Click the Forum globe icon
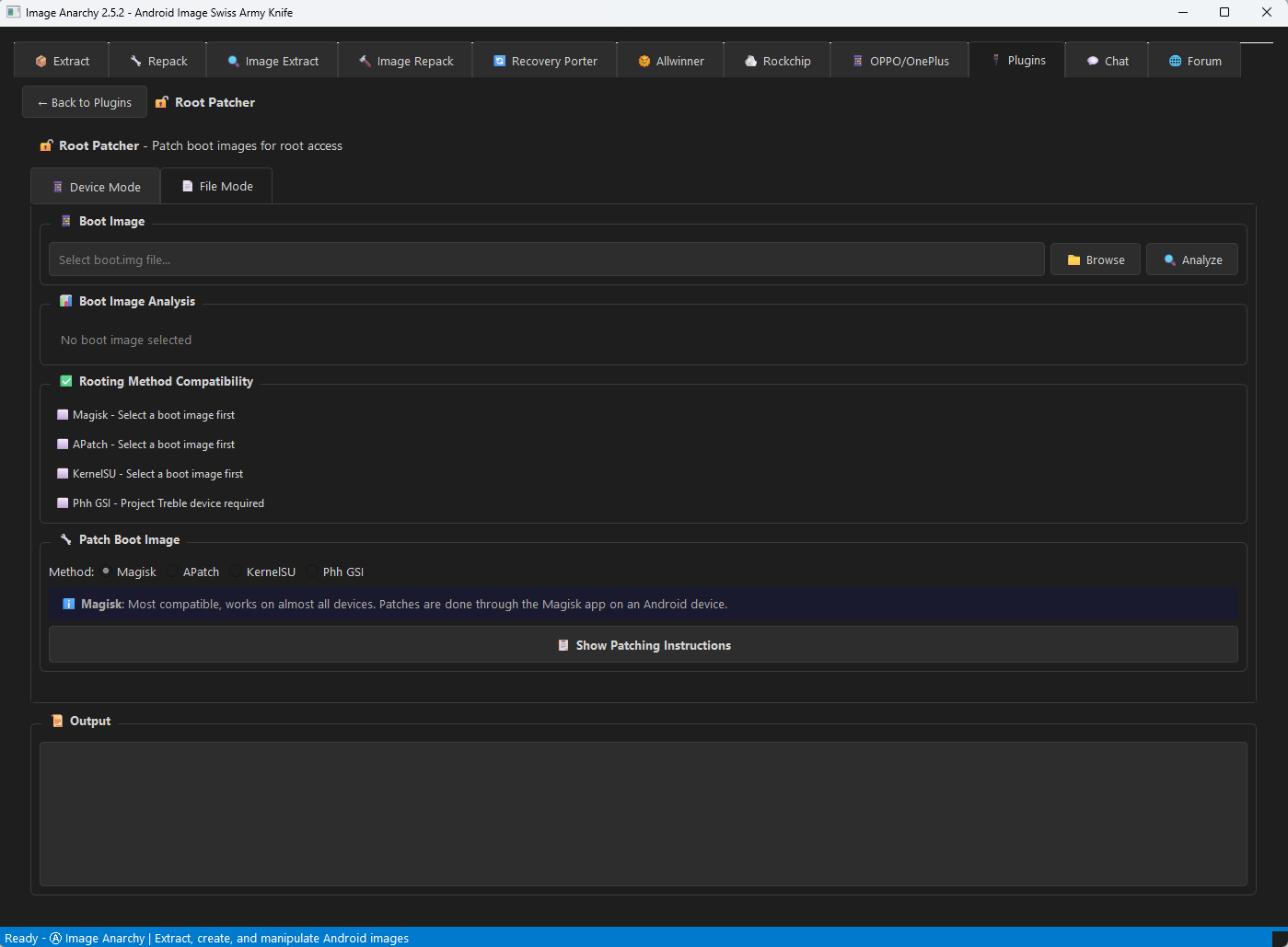The image size is (1288, 947). pyautogui.click(x=1176, y=62)
